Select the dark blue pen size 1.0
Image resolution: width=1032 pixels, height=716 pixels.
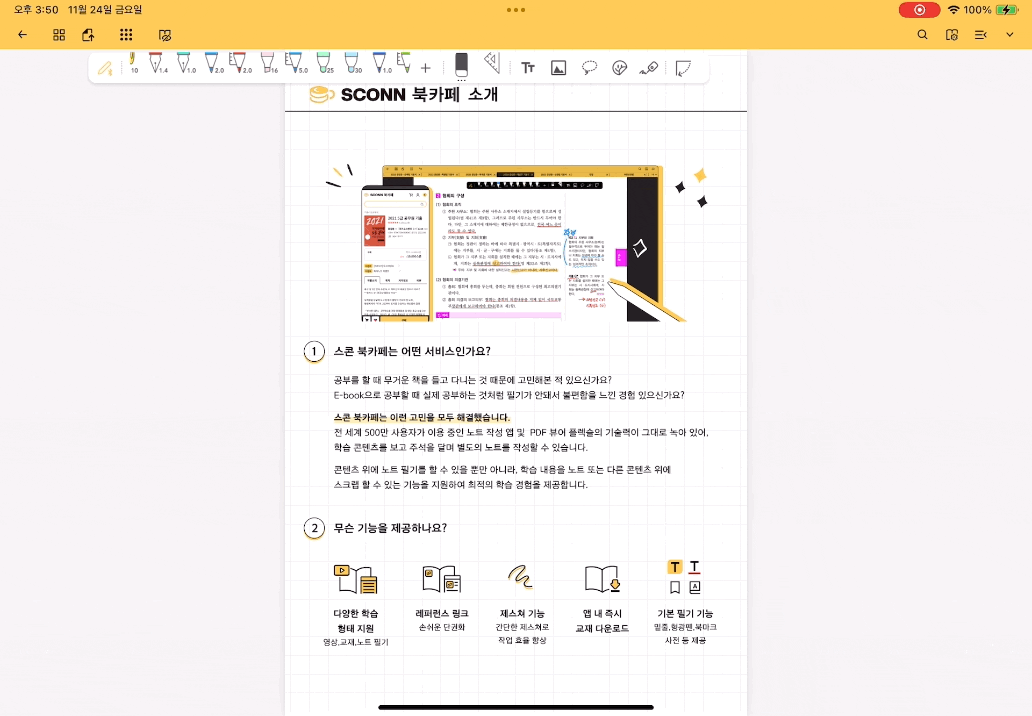[x=381, y=63]
